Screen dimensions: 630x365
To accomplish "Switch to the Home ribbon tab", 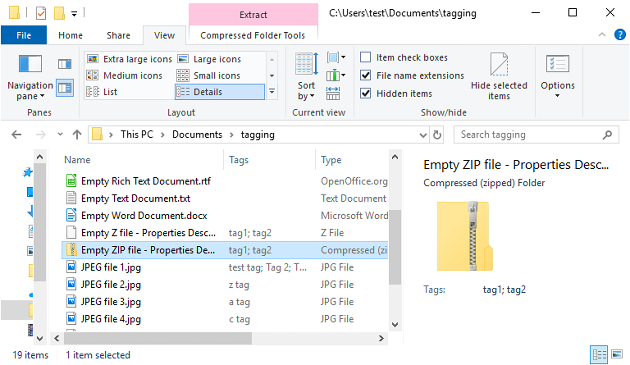I will coord(70,35).
